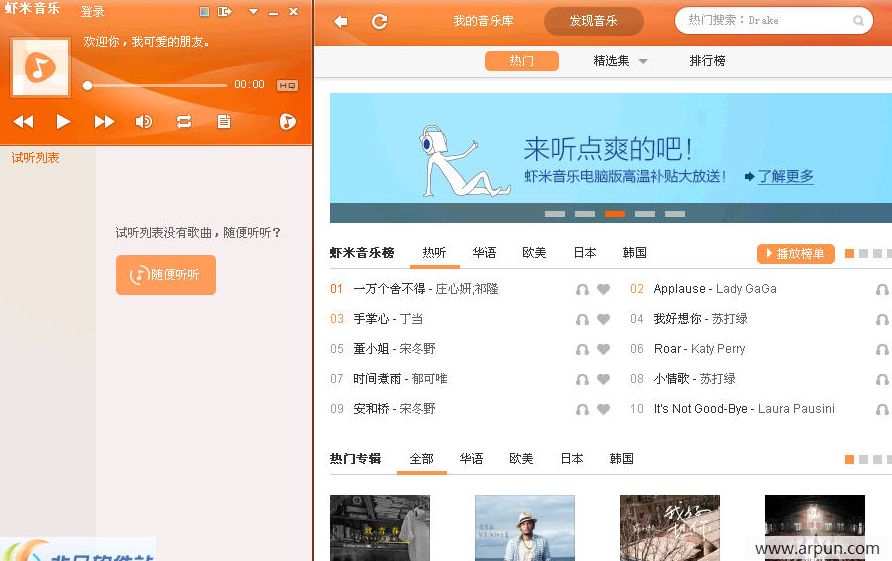
Task: Select the fifth banner slide indicator
Action: [x=675, y=214]
